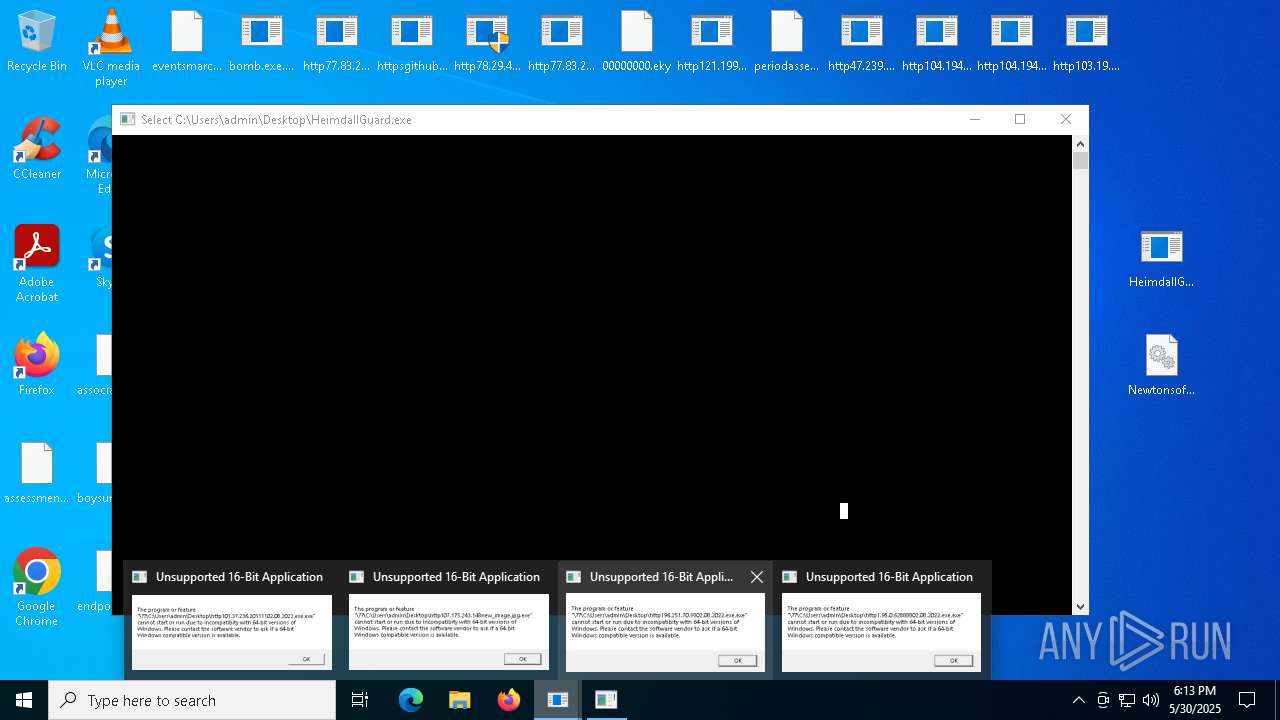This screenshot has width=1280, height=720.
Task: Select the httpsgithub... desktop file
Action: click(412, 41)
